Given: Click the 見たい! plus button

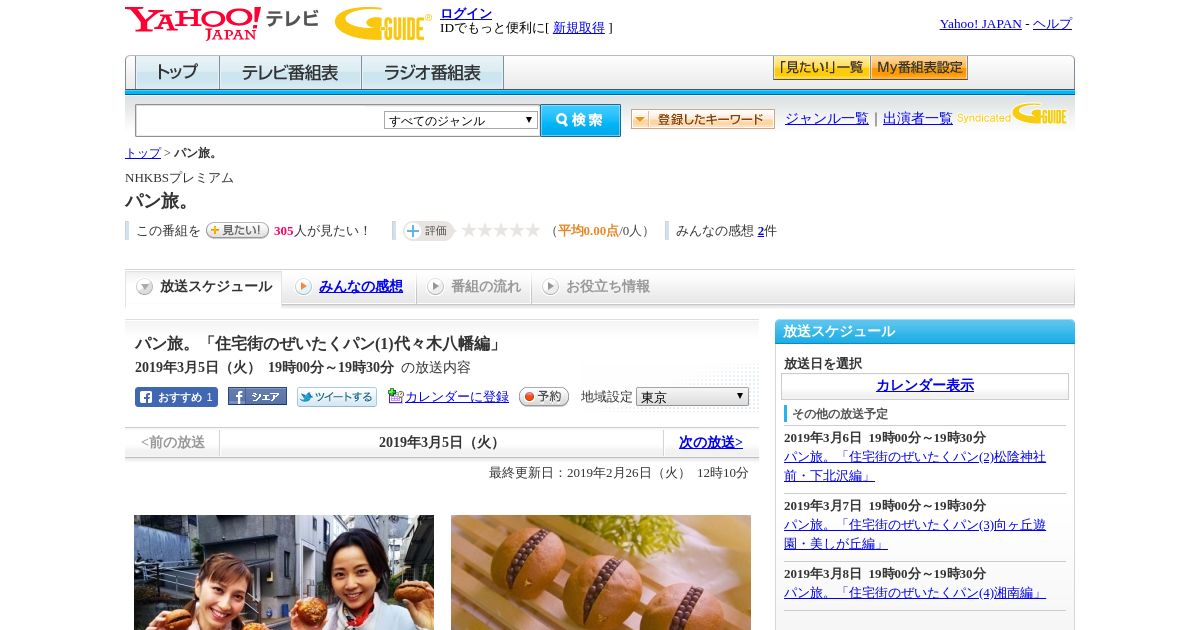Looking at the screenshot, I should [237, 230].
